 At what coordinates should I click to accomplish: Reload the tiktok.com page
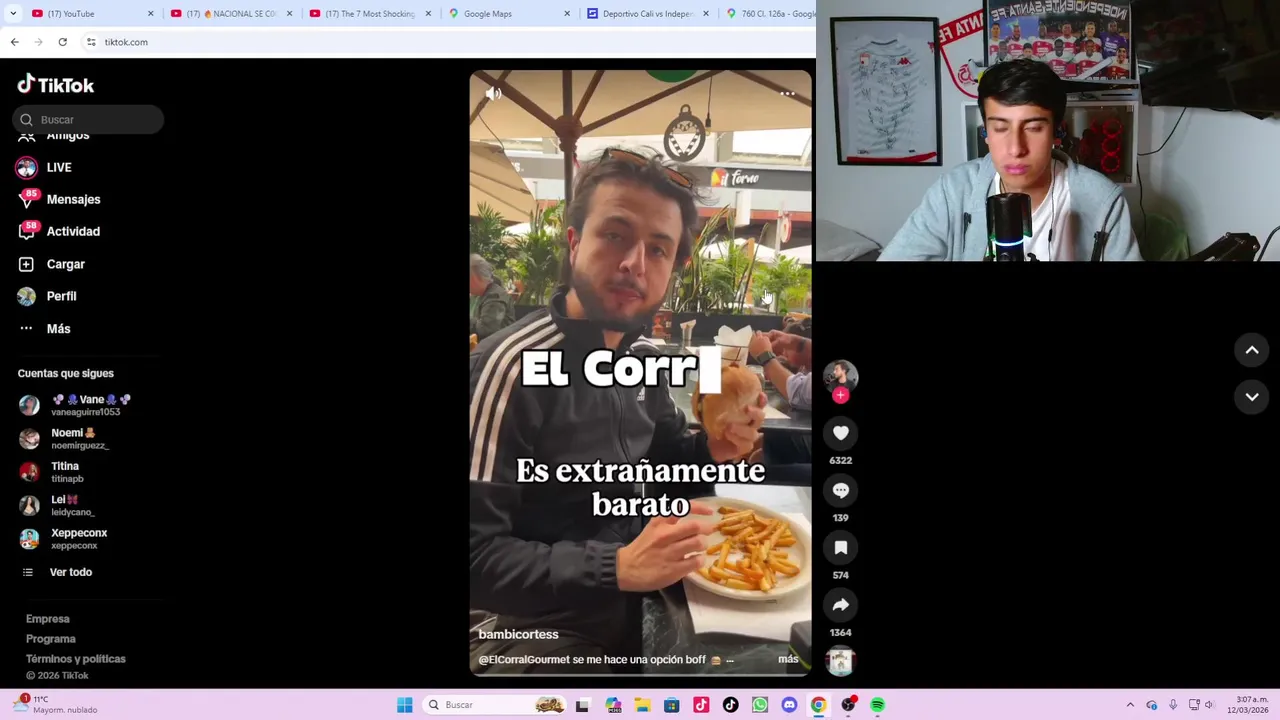[62, 42]
